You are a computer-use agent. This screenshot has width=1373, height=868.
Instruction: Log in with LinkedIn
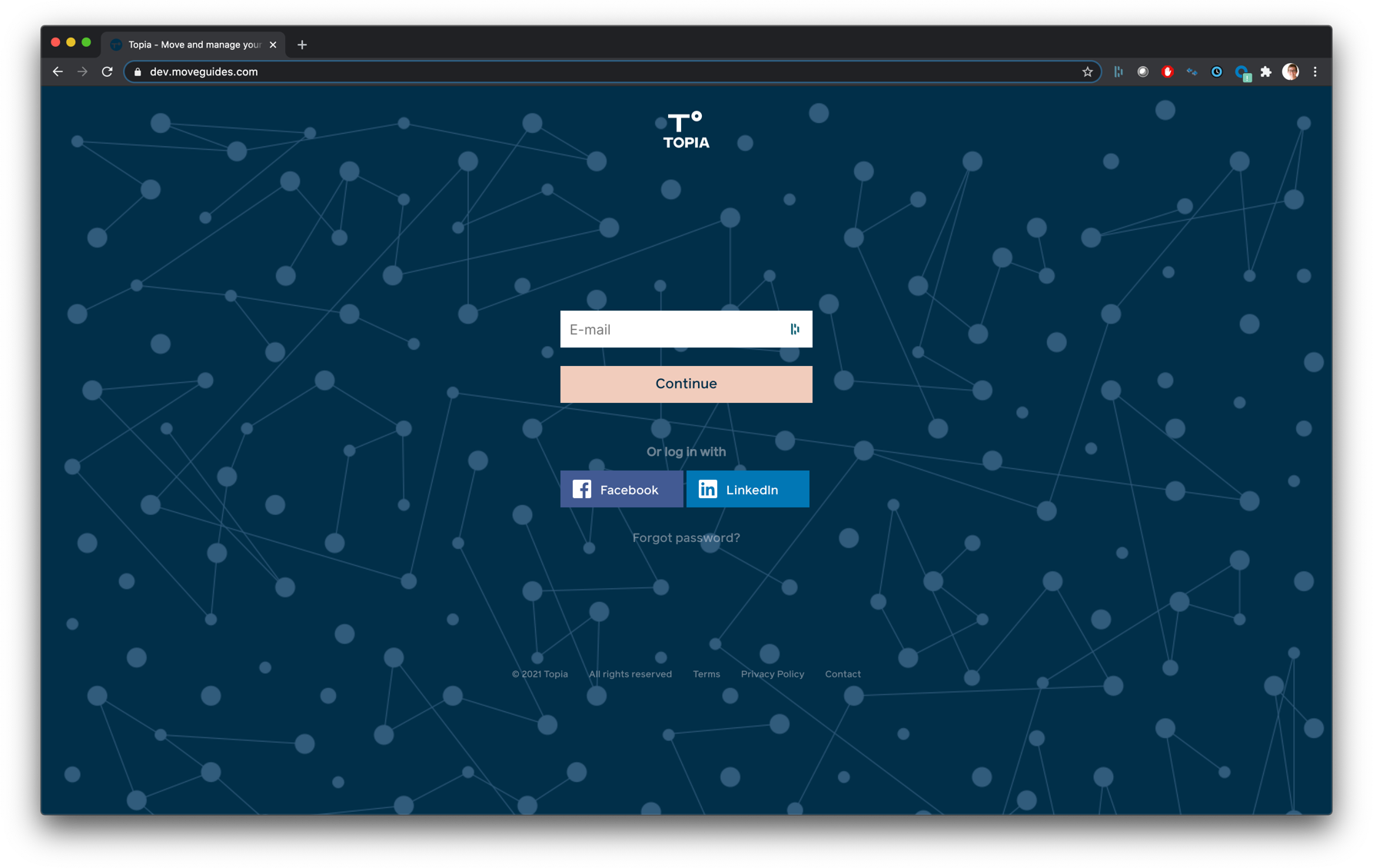coord(748,489)
